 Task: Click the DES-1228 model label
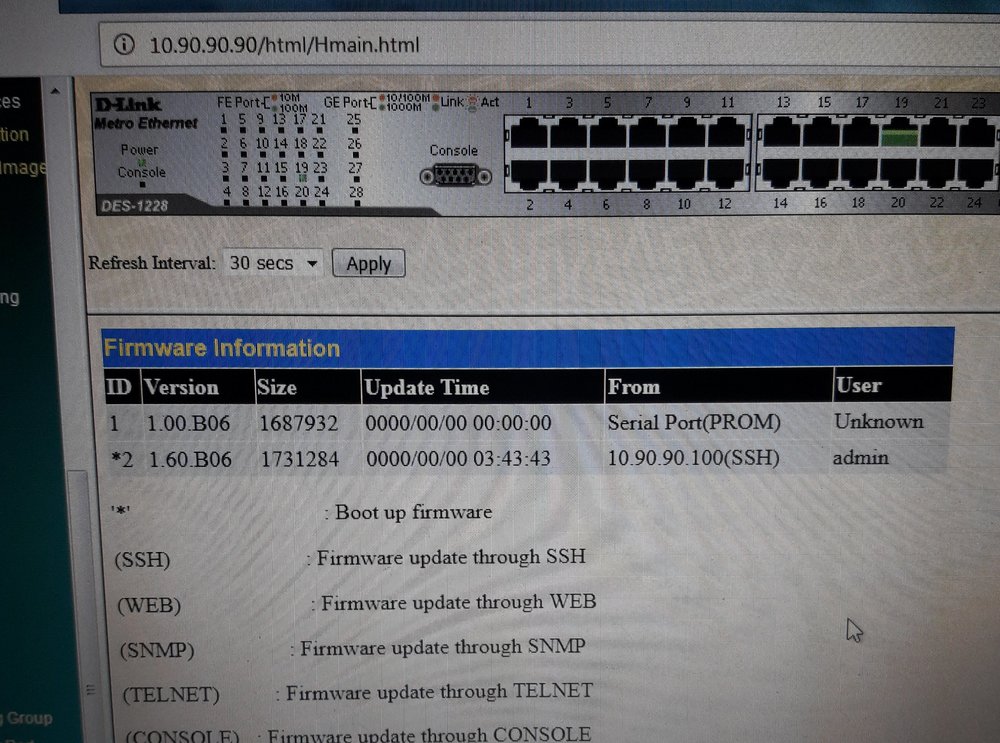(132, 207)
